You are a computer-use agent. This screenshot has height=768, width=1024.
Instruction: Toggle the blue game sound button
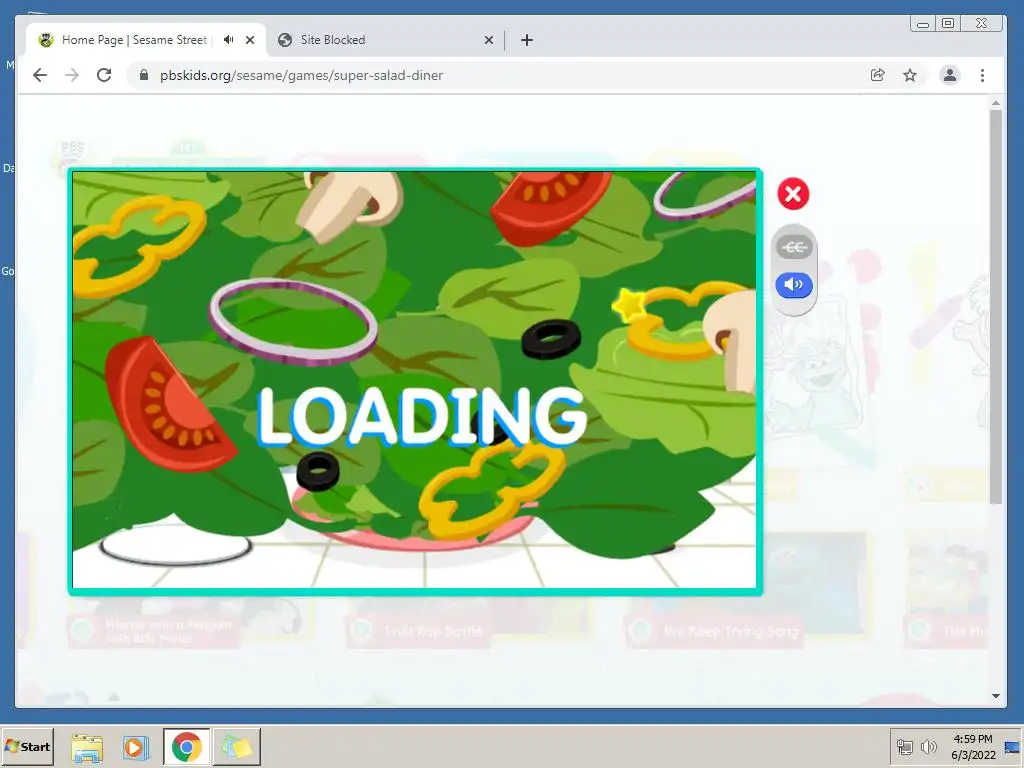793,285
